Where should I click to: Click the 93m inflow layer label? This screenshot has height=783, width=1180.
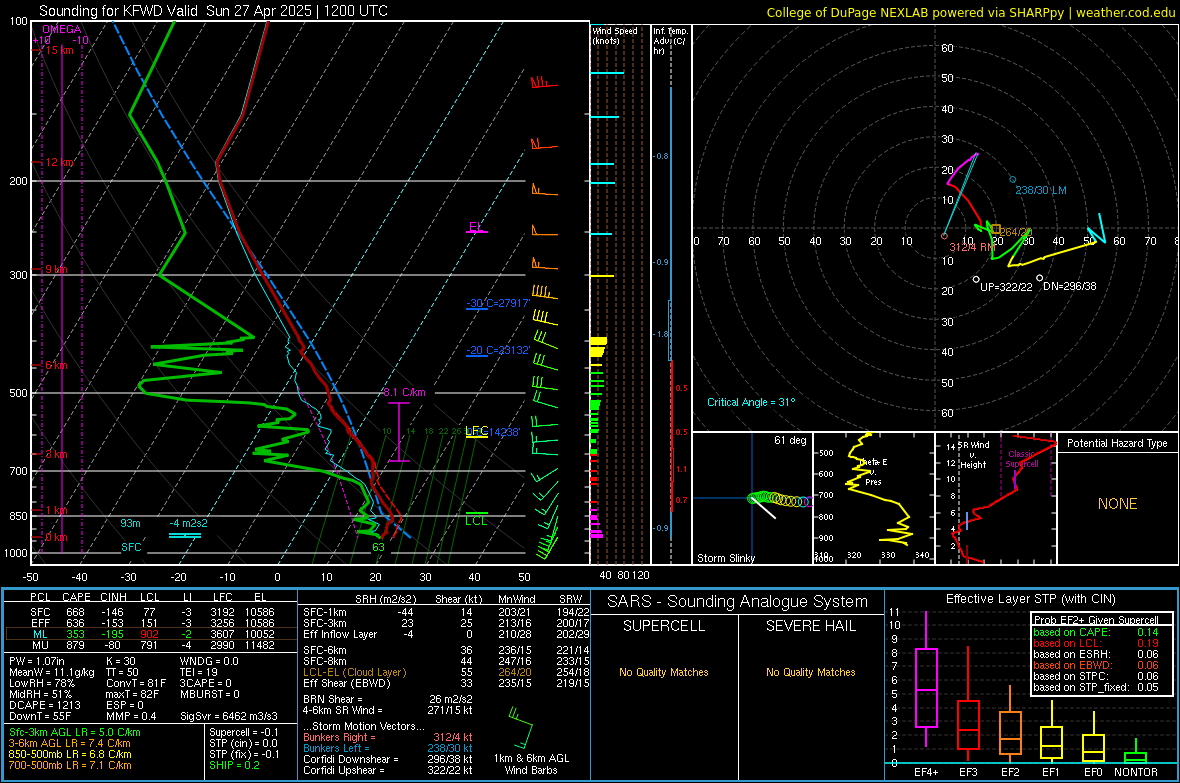pos(130,523)
